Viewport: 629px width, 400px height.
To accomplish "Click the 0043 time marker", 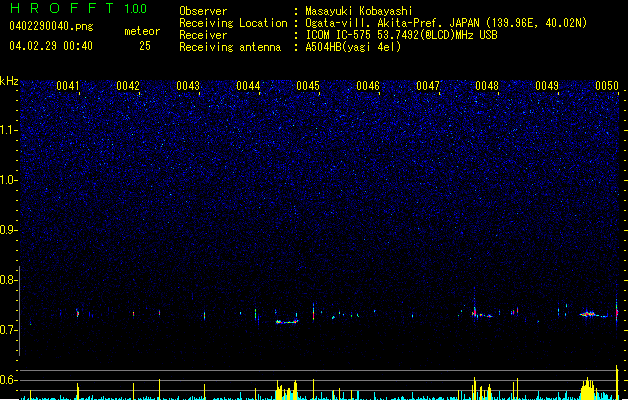I will (x=188, y=86).
